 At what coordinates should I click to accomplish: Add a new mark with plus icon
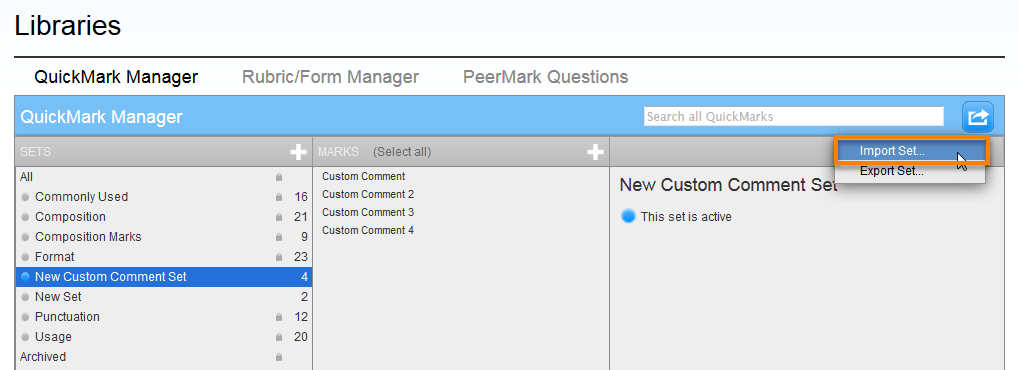[x=595, y=152]
